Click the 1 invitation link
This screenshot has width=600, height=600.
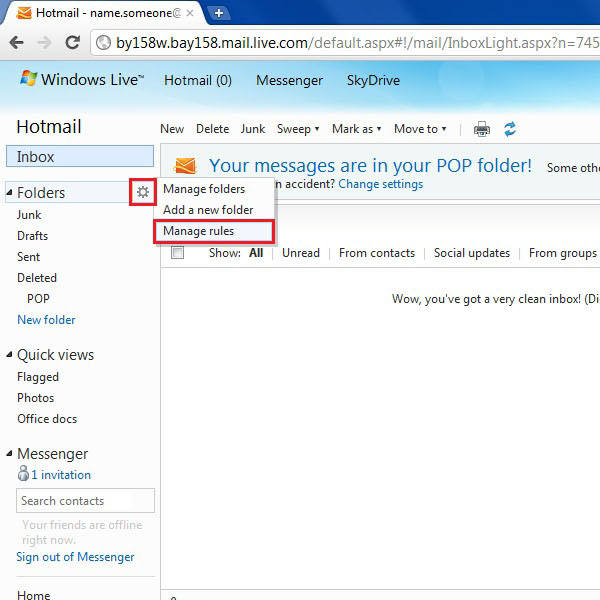[61, 475]
